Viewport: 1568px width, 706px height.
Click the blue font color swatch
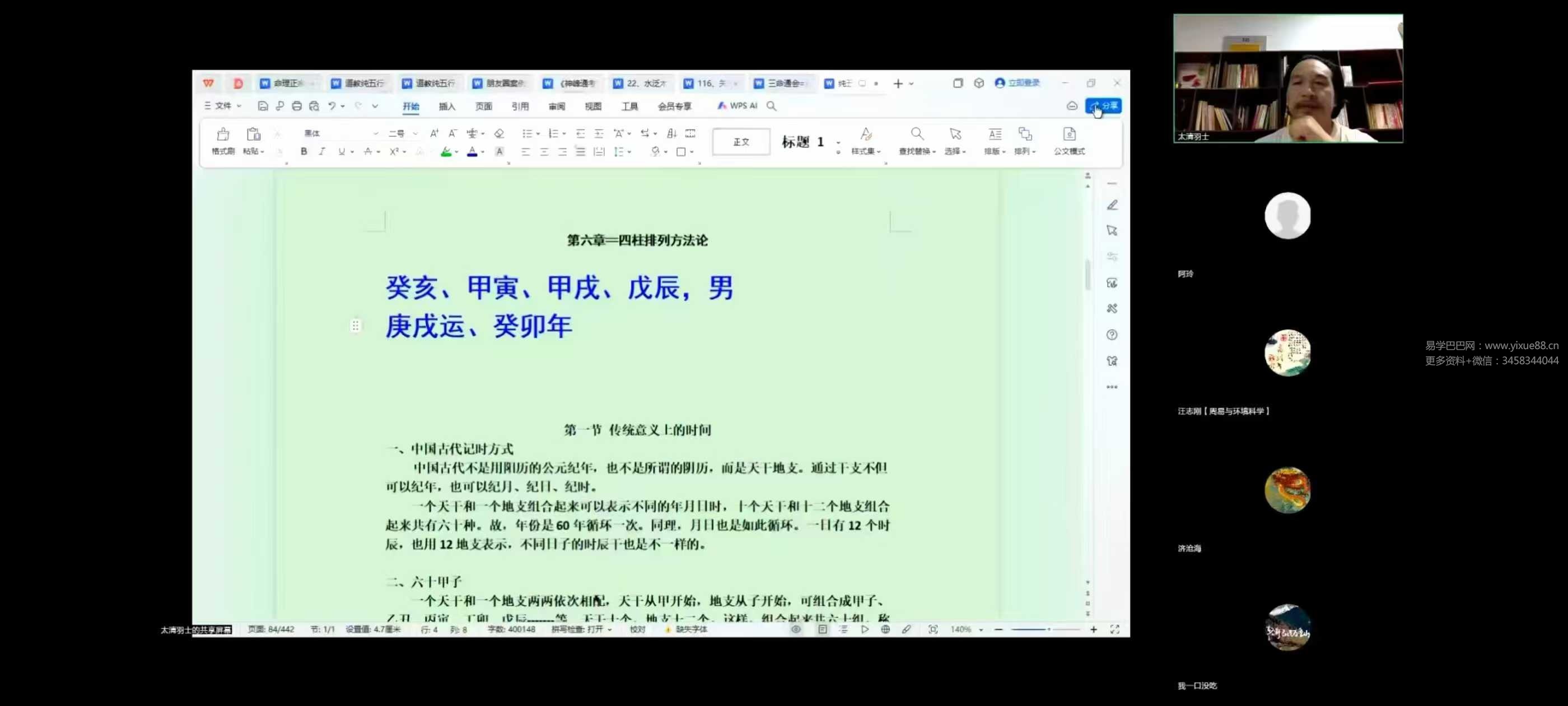pos(472,152)
